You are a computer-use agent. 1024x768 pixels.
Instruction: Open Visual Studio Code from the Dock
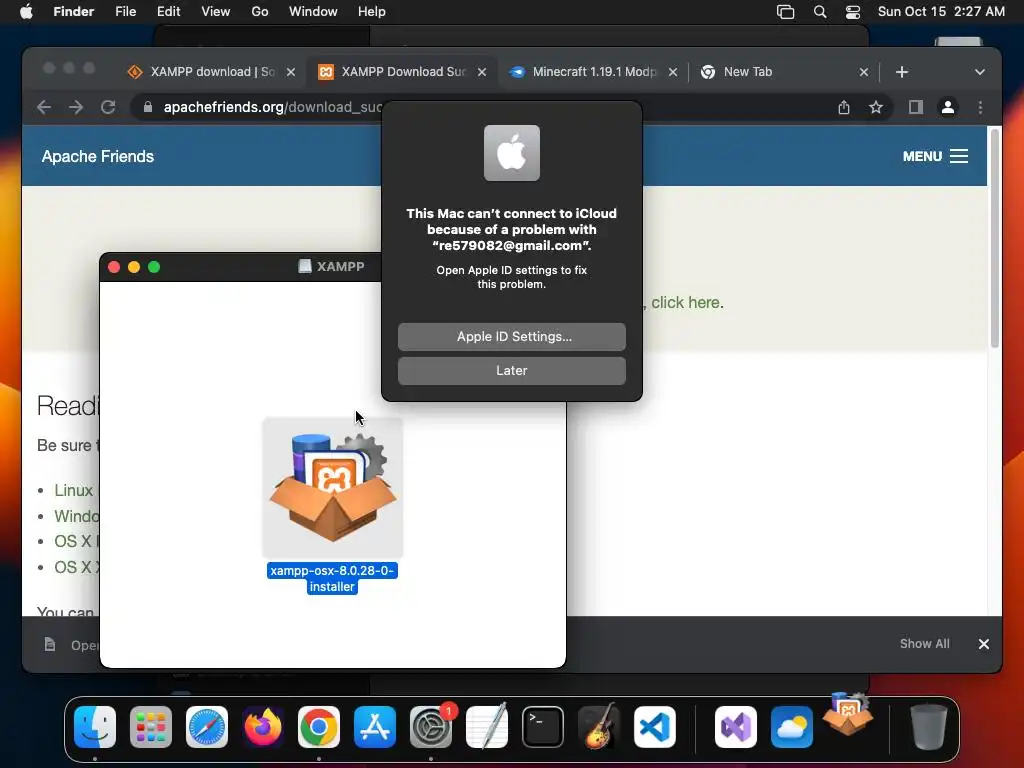655,727
